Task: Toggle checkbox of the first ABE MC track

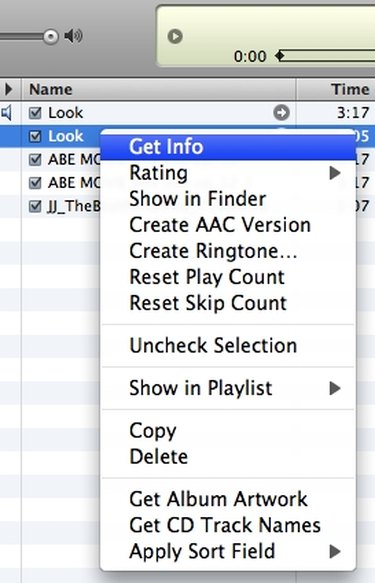Action: click(x=35, y=160)
